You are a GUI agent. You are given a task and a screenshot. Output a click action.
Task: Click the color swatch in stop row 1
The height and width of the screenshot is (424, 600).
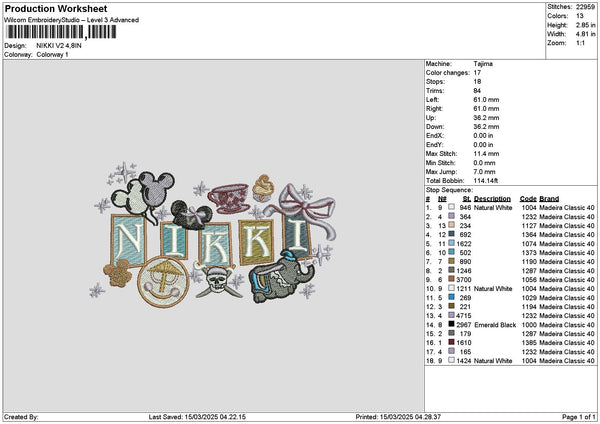point(452,207)
